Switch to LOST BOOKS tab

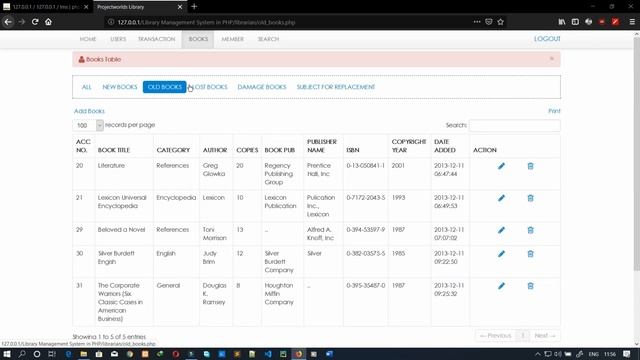pos(209,87)
